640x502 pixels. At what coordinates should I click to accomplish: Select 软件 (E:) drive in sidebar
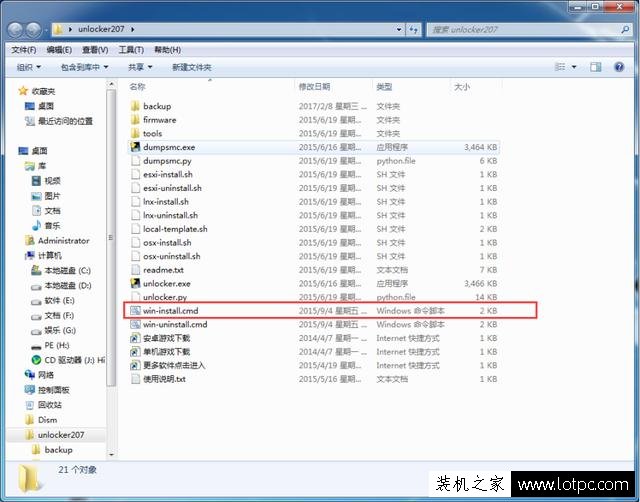[x=53, y=300]
